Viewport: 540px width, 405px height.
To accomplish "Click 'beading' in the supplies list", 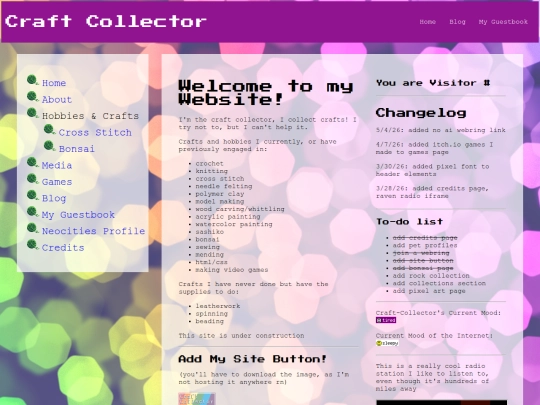I will (209, 321).
